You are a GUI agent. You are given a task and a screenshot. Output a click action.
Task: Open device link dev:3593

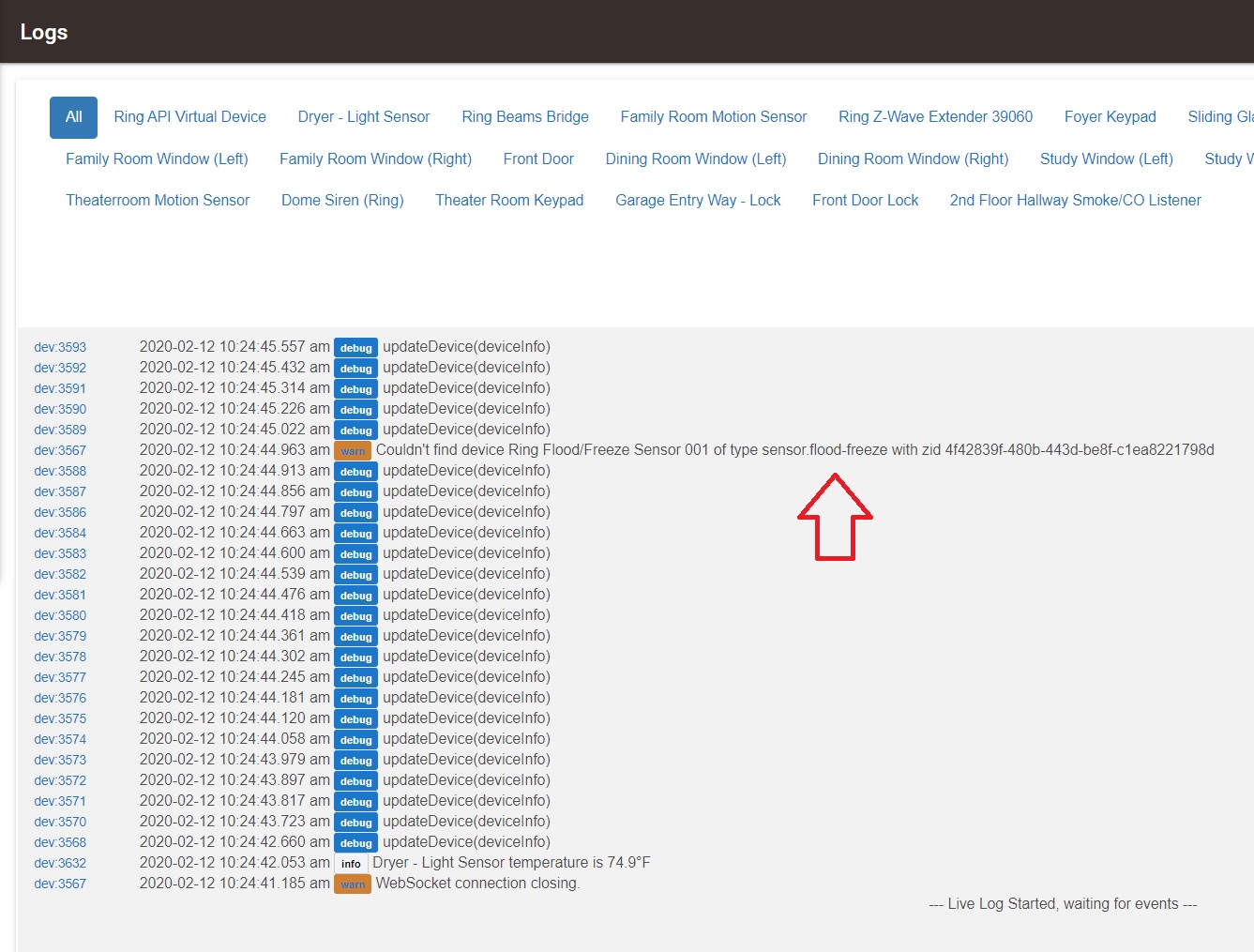point(60,347)
